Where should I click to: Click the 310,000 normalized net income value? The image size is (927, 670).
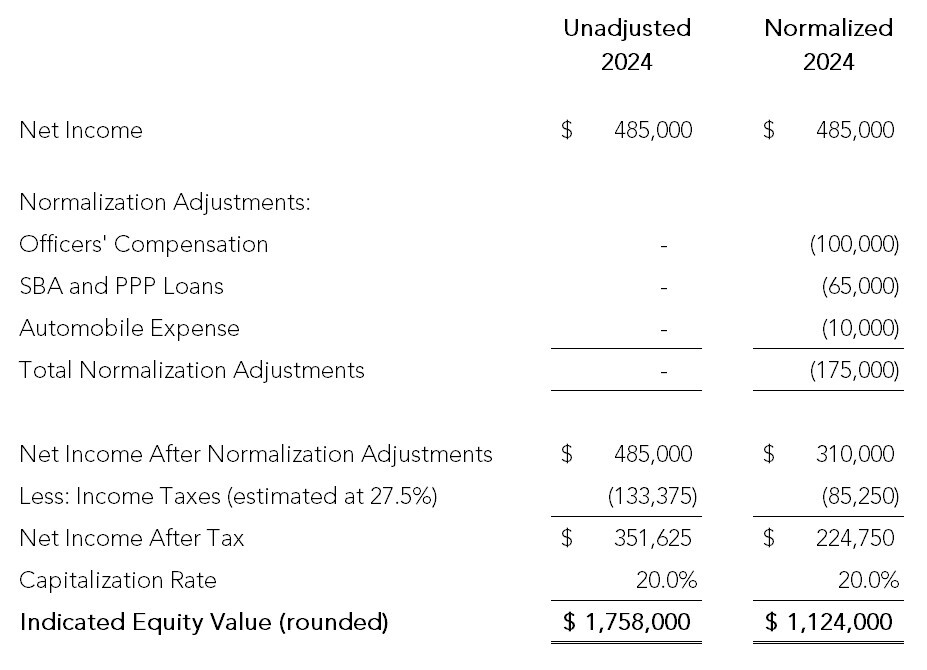click(854, 454)
